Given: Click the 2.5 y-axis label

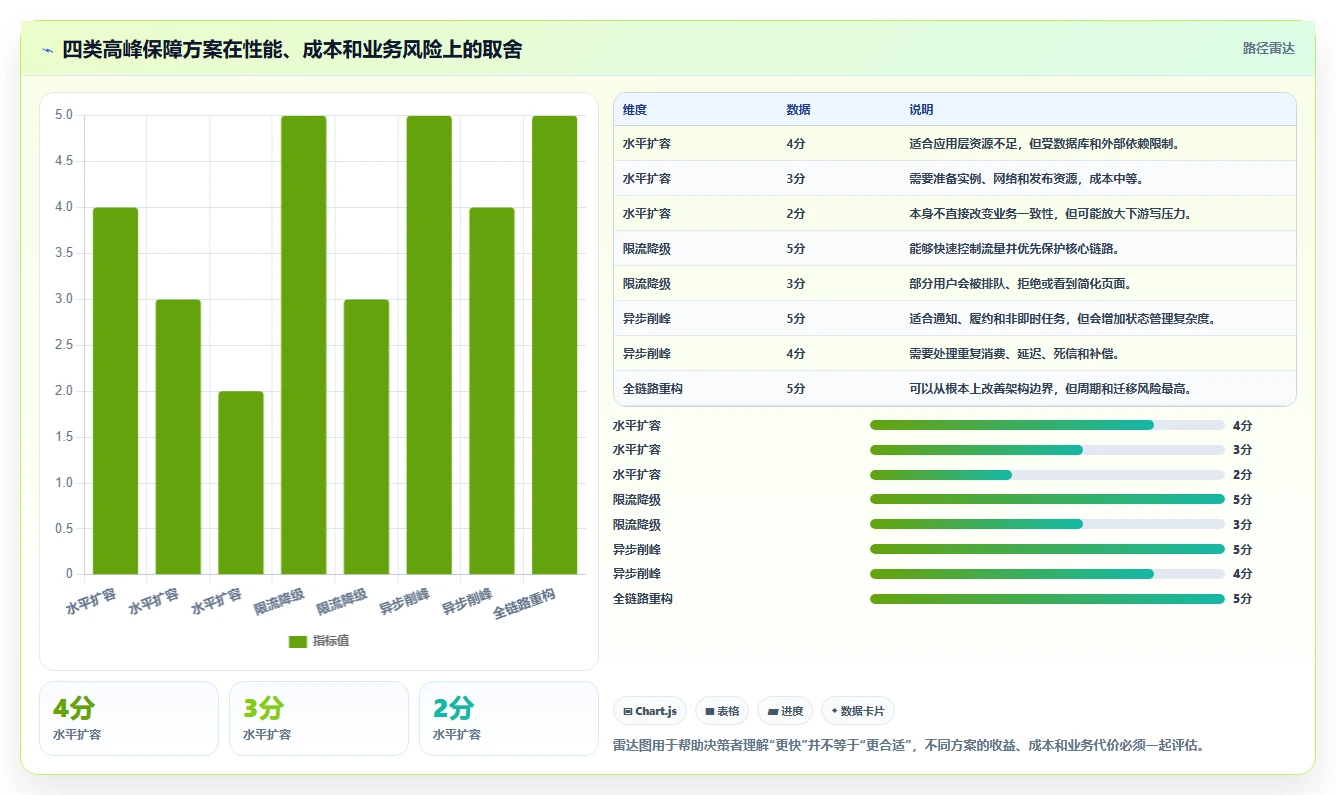Looking at the screenshot, I should [x=63, y=345].
